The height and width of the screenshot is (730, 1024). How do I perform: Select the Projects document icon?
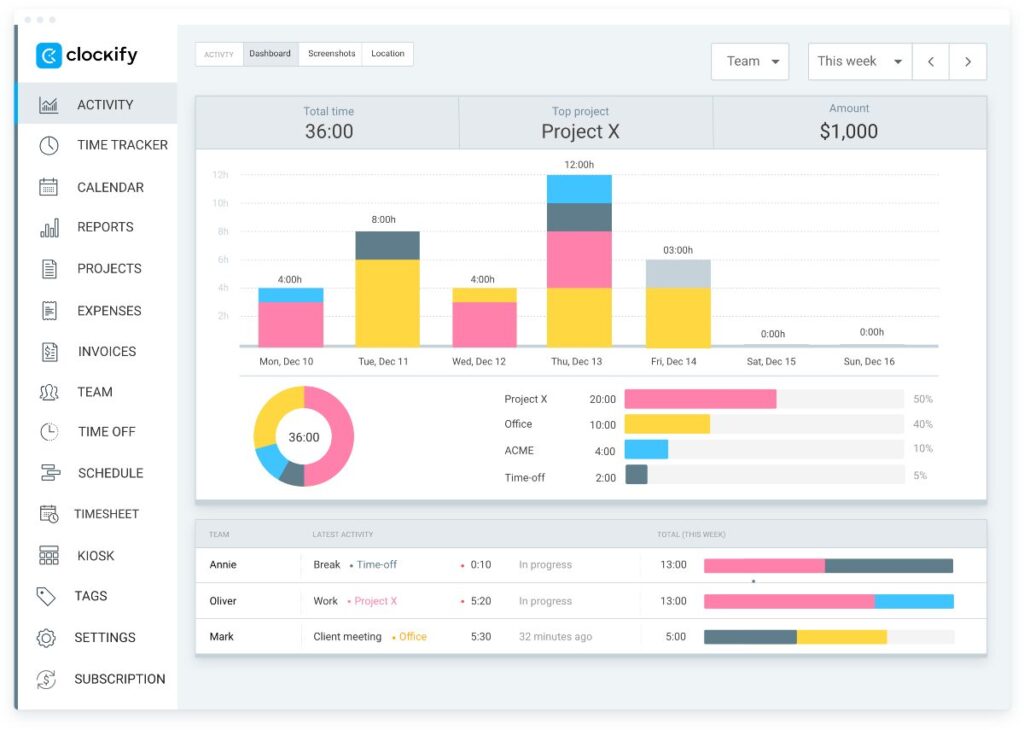(48, 269)
